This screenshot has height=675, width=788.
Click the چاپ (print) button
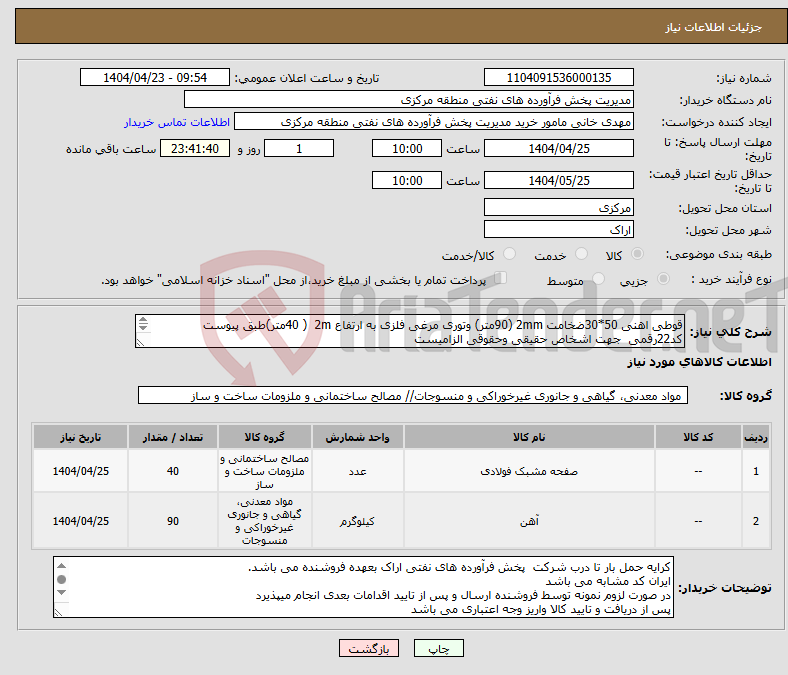coord(438,648)
